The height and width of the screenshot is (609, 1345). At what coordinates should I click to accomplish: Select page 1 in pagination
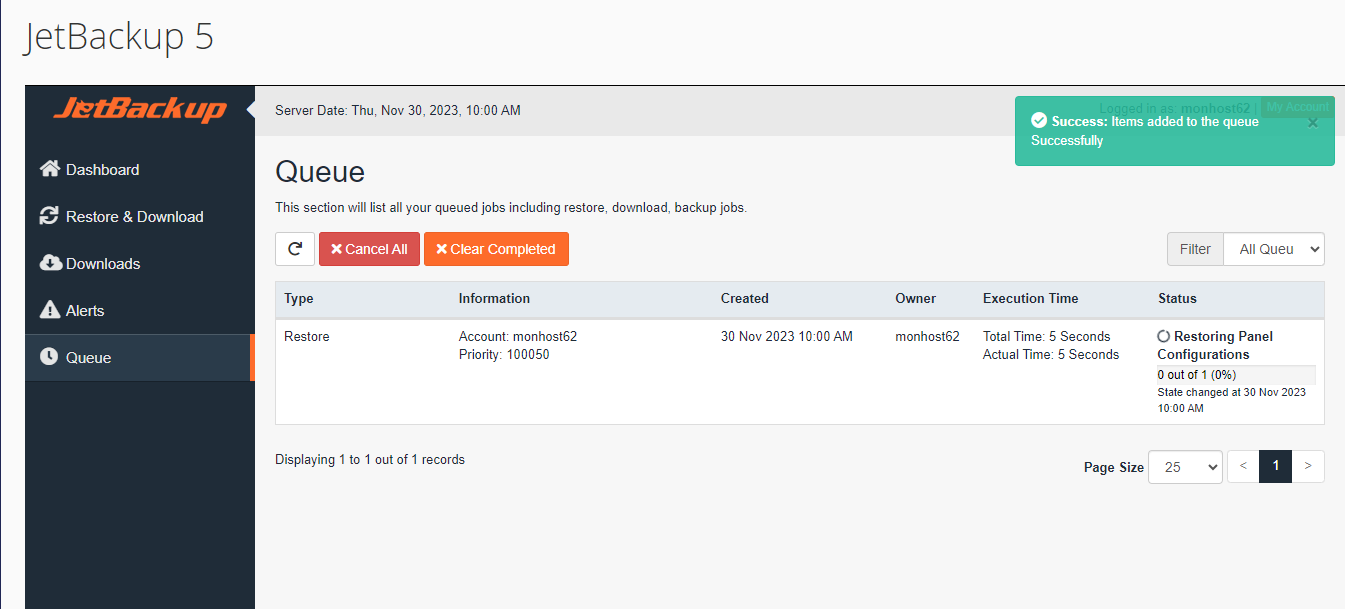[1276, 467]
